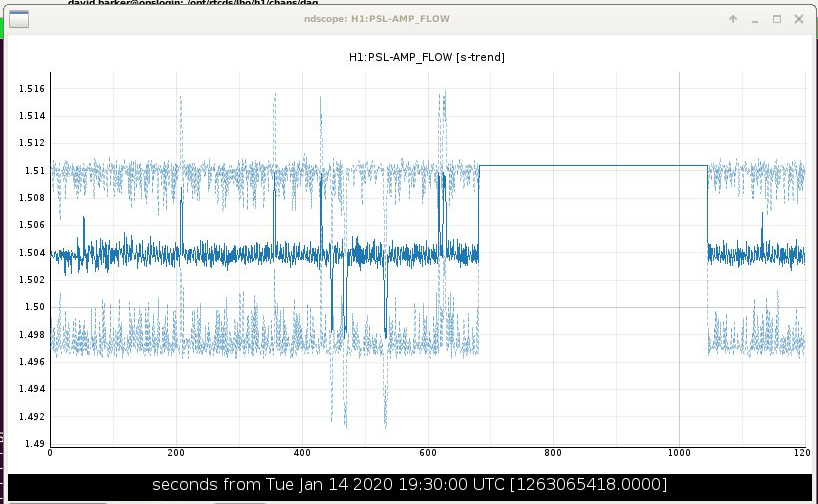The image size is (818, 504).
Task: Click the rising step edge near 680 seconds
Action: [479, 209]
